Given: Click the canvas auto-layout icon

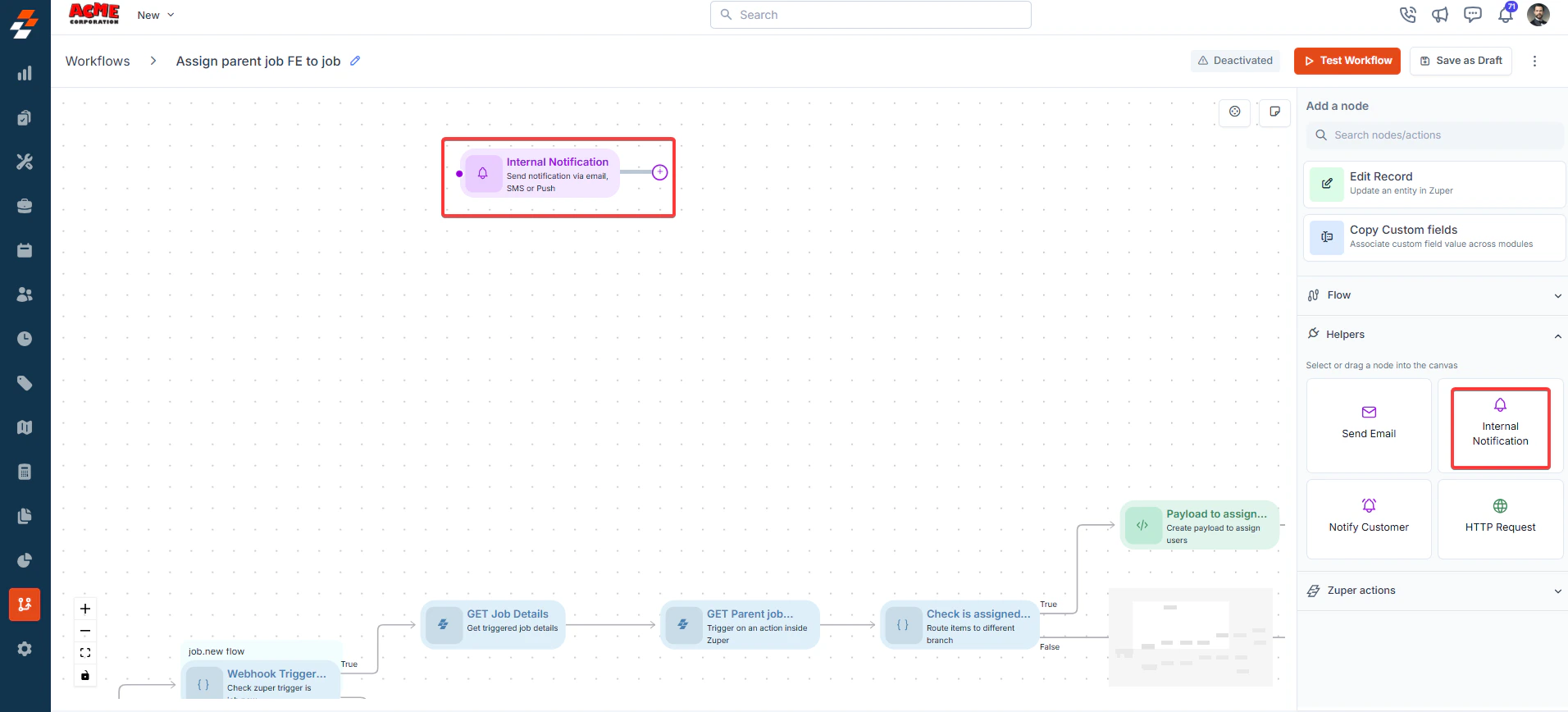Looking at the screenshot, I should tap(1235, 112).
